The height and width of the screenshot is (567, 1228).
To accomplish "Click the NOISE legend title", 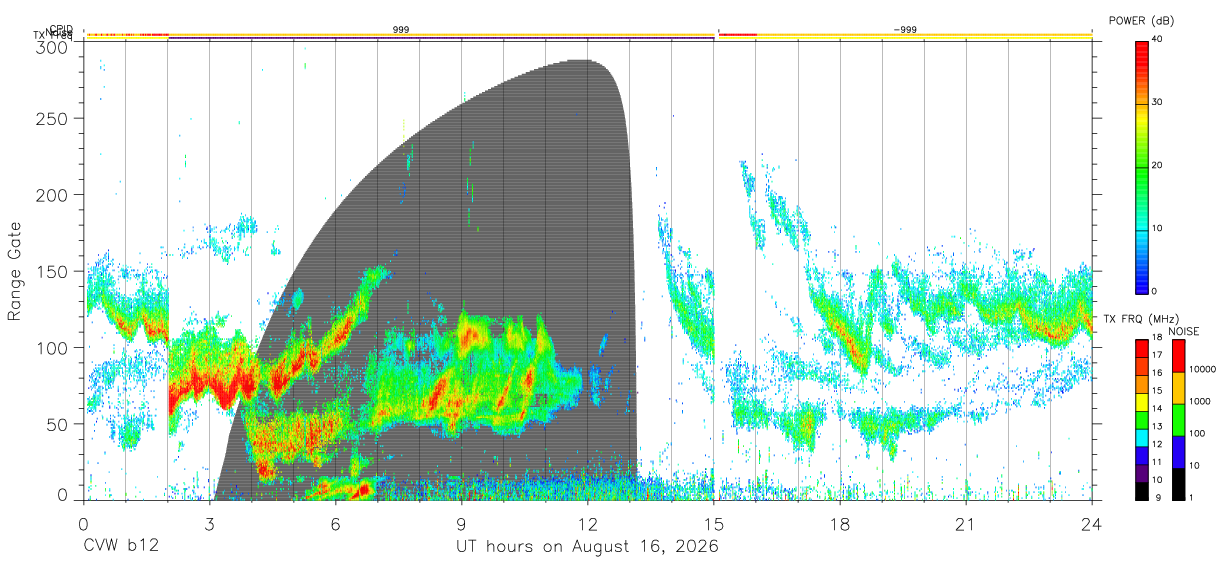I will click(1185, 331).
